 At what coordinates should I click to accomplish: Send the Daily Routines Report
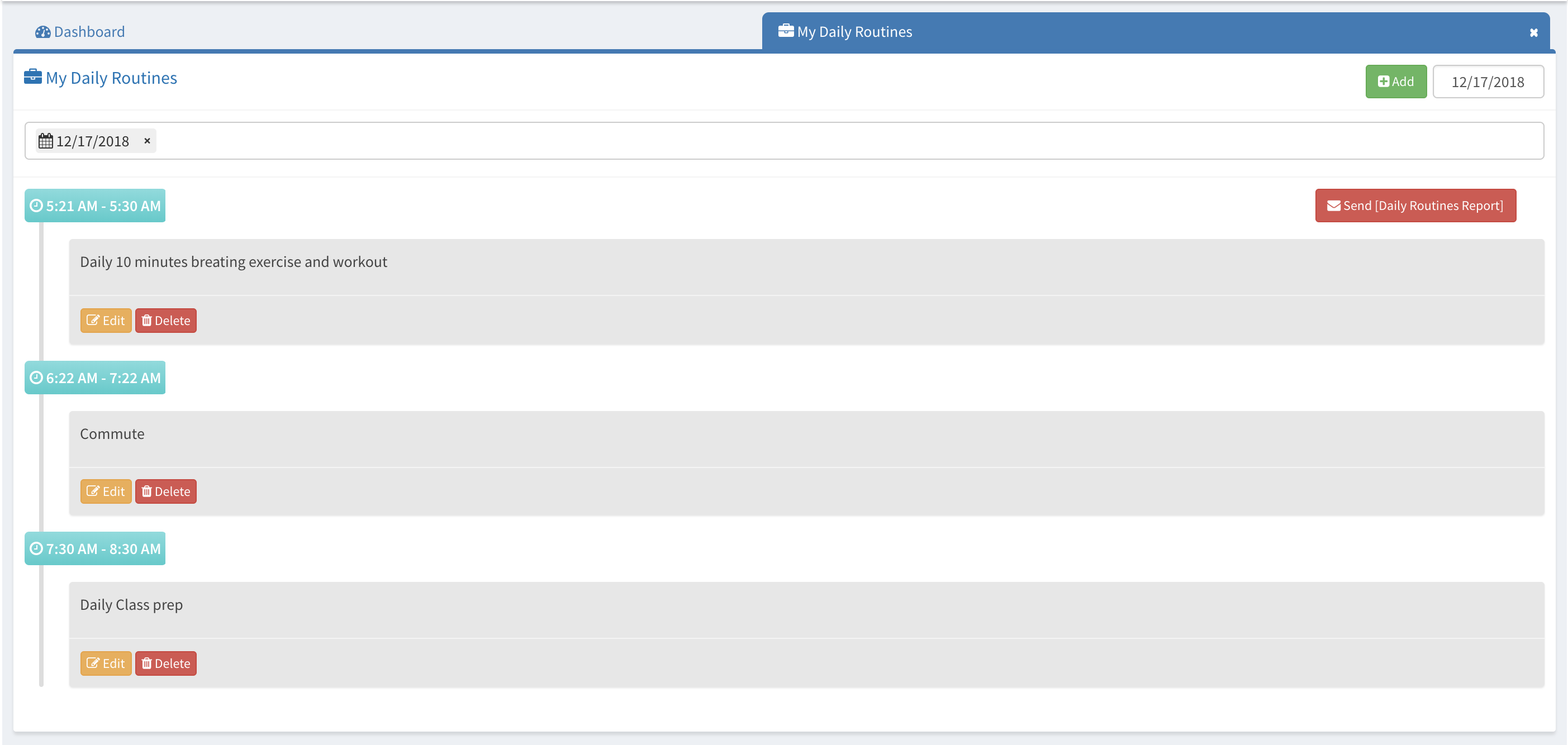[x=1415, y=206]
